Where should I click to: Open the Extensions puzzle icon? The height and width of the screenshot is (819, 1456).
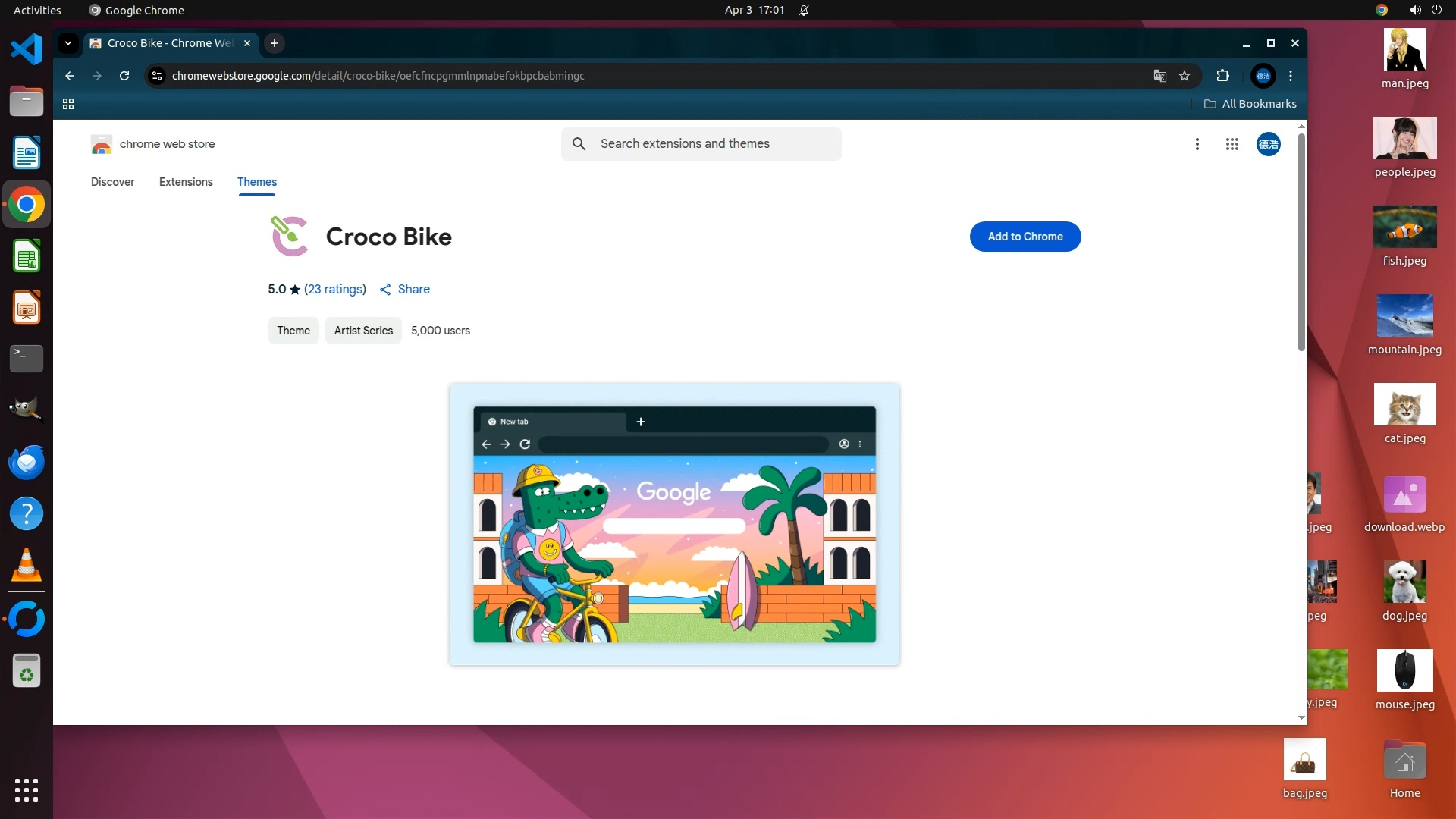click(1222, 76)
